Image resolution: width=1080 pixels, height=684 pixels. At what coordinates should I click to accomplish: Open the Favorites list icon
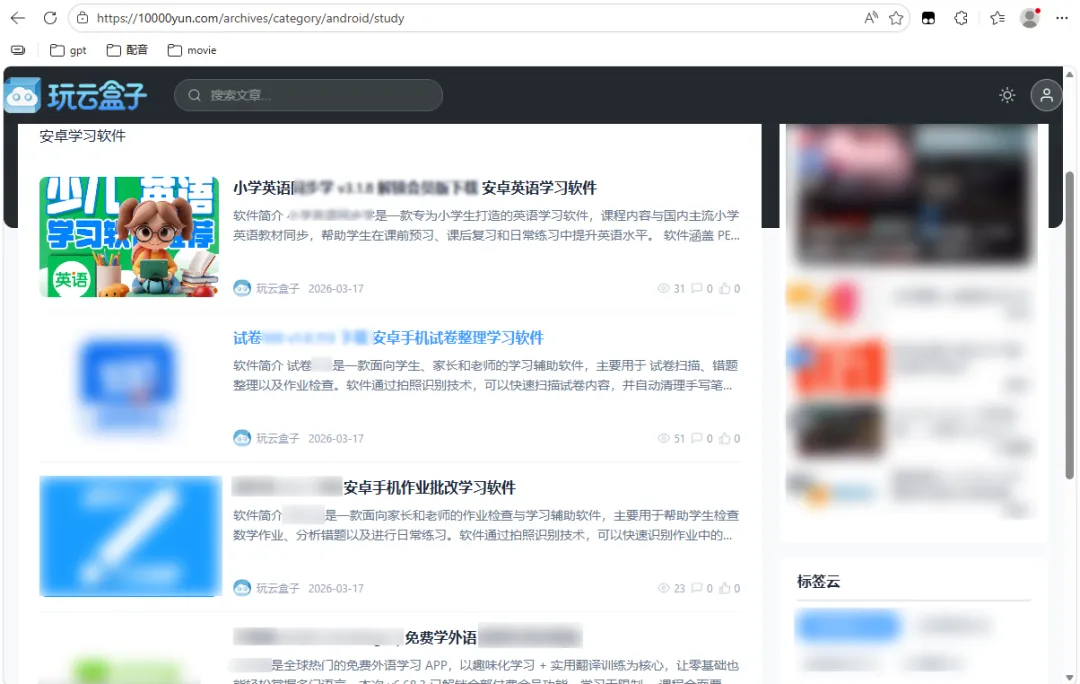point(997,19)
